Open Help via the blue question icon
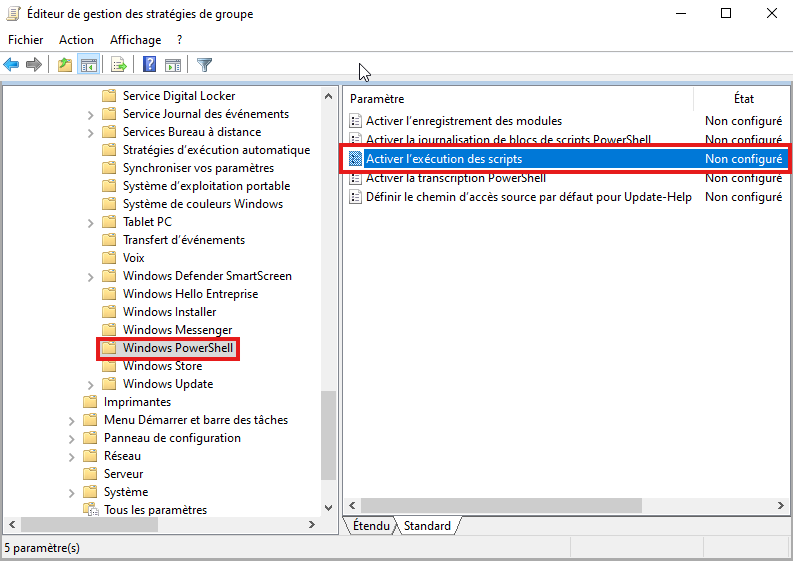 (149, 64)
